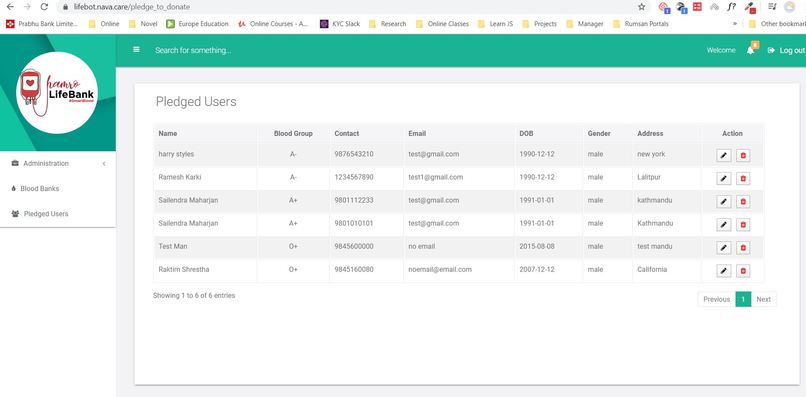Screen dimensions: 806x397
Task: Open the Learn JS bookmark folder
Action: point(496,24)
